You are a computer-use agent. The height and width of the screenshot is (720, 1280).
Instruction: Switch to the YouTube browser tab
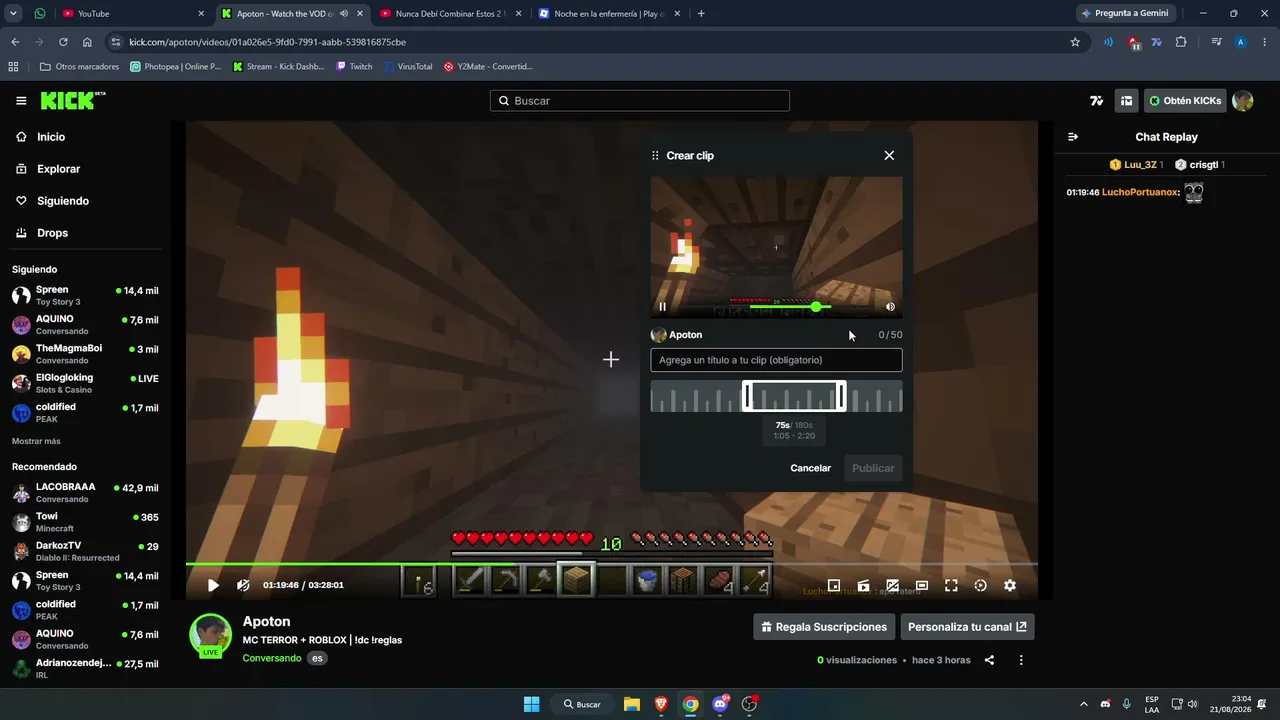pos(134,14)
